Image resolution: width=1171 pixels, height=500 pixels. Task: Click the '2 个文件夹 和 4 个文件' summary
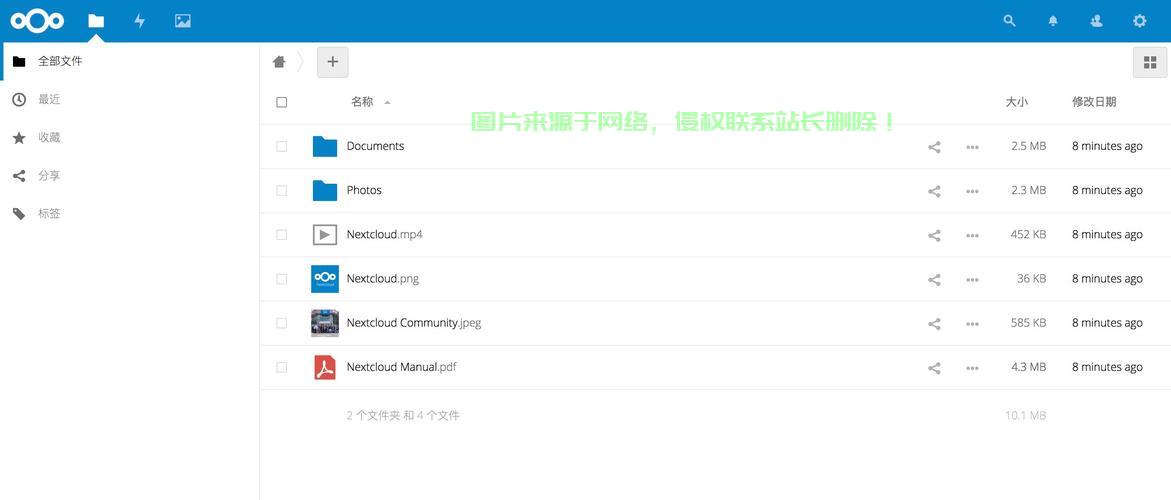[x=403, y=415]
